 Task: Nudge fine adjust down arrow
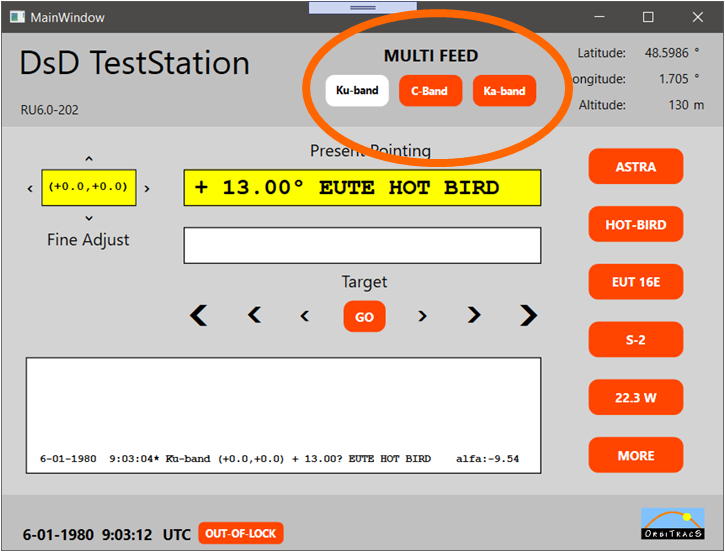pyautogui.click(x=89, y=218)
